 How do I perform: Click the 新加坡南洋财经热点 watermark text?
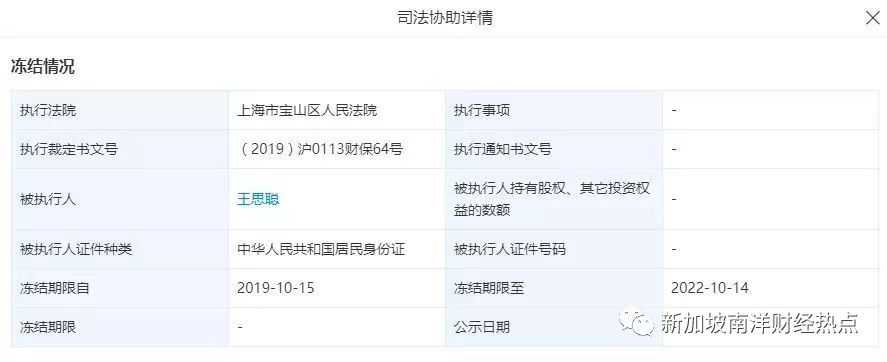[760, 323]
